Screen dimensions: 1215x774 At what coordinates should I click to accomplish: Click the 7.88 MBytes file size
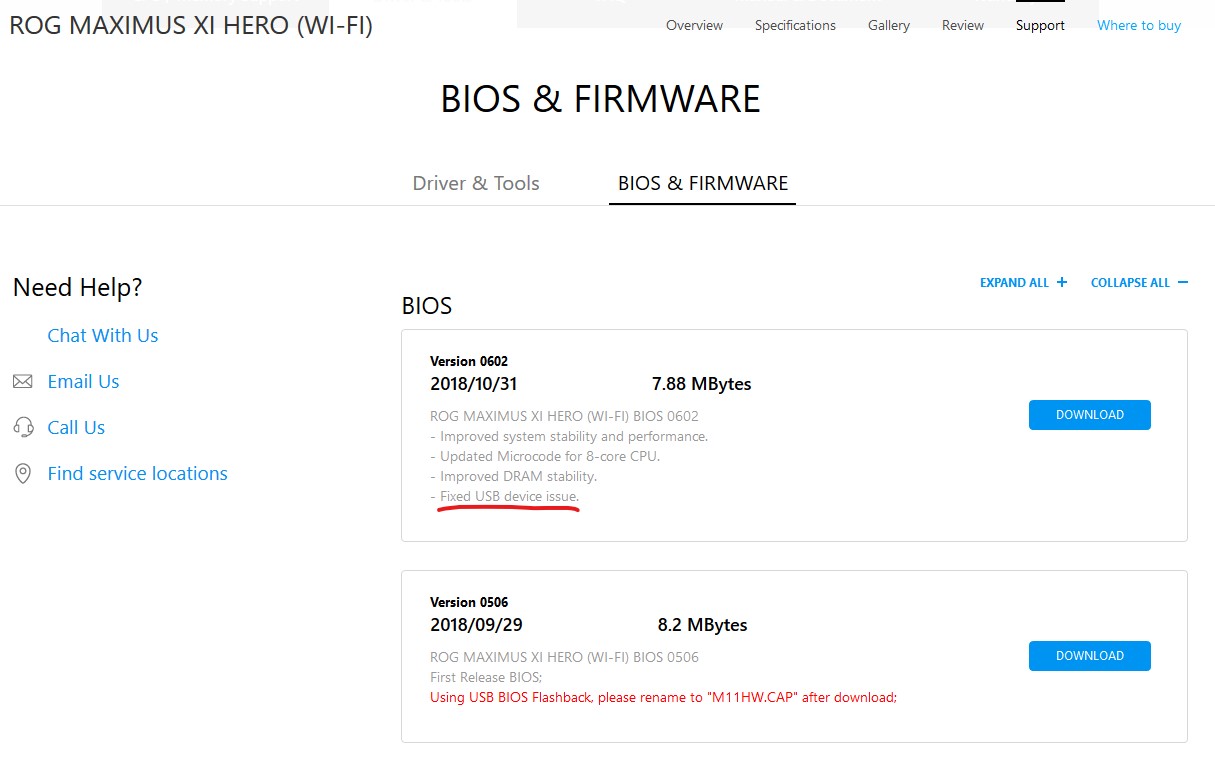tap(701, 384)
